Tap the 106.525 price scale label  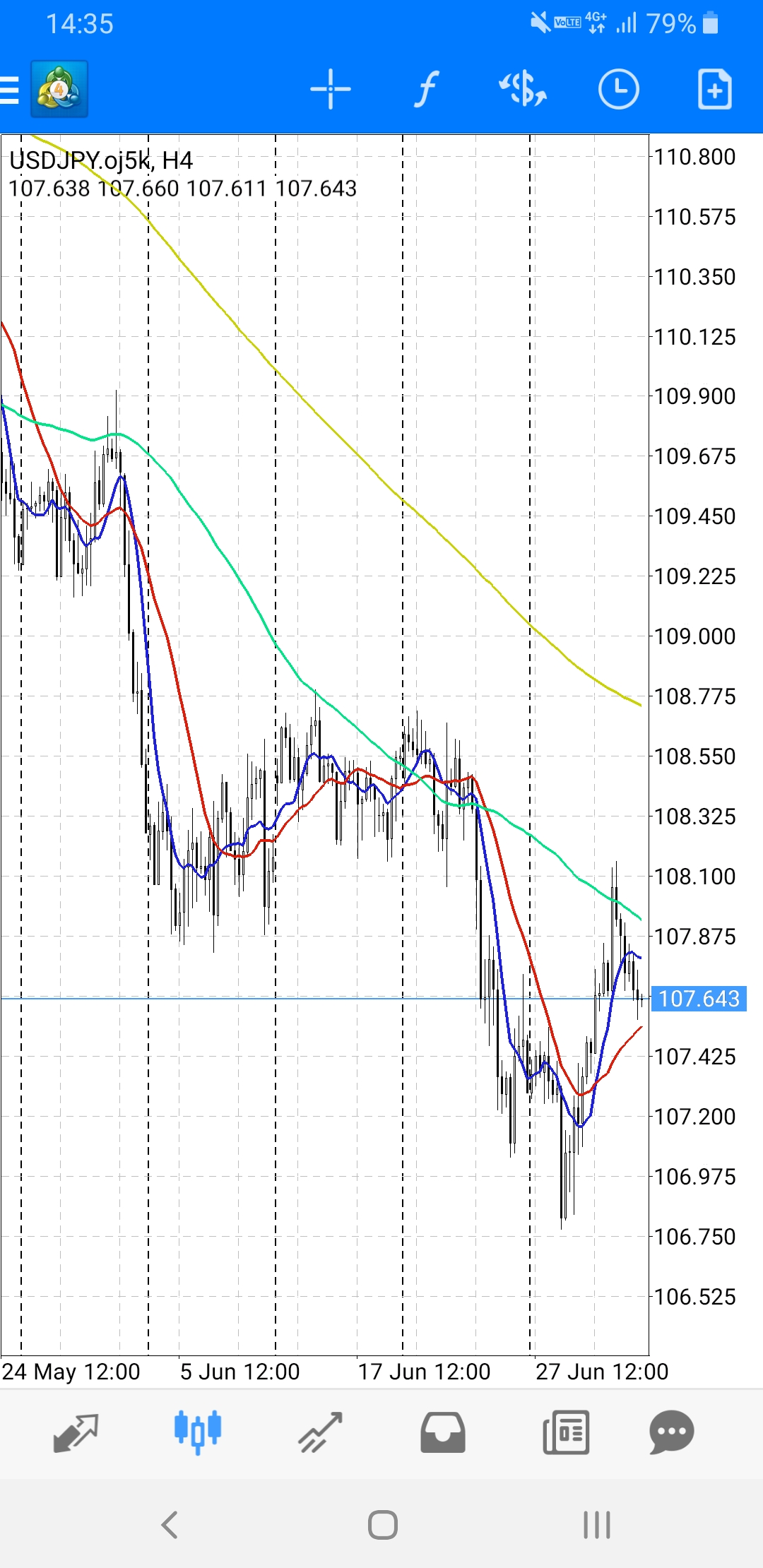pyautogui.click(x=695, y=1297)
